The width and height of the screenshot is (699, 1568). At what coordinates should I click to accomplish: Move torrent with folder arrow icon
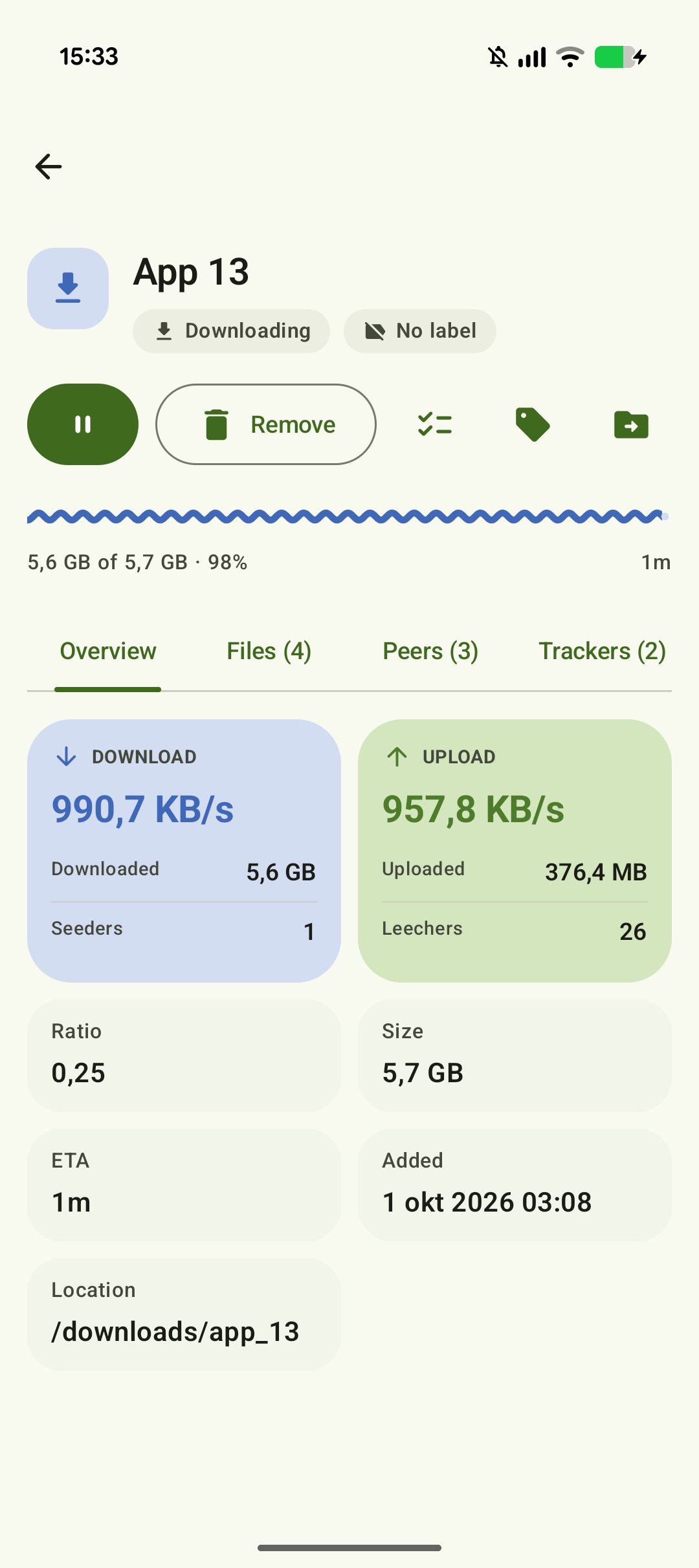point(631,425)
